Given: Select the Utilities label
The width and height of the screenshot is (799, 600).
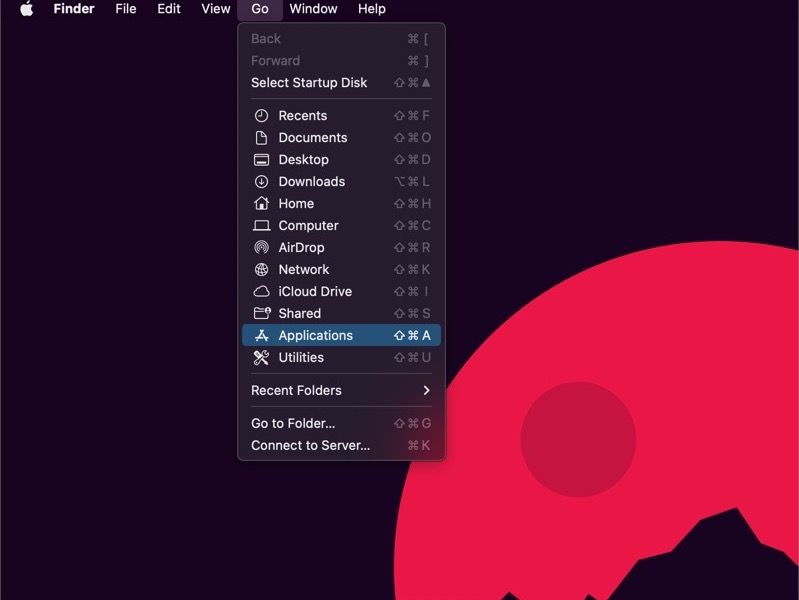Looking at the screenshot, I should (301, 357).
